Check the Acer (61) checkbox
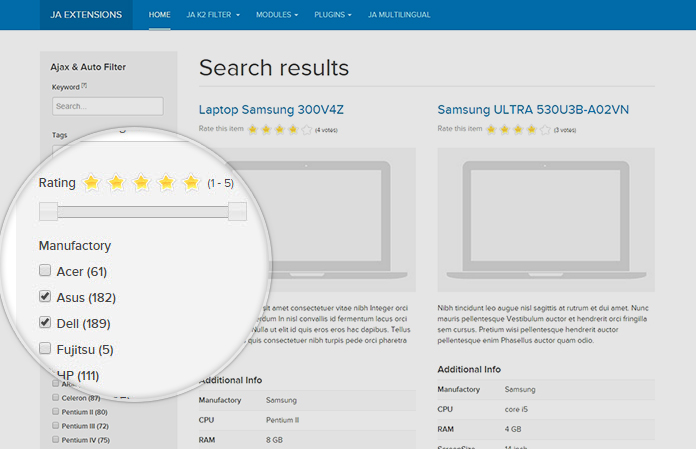The width and height of the screenshot is (696, 449). tap(45, 270)
